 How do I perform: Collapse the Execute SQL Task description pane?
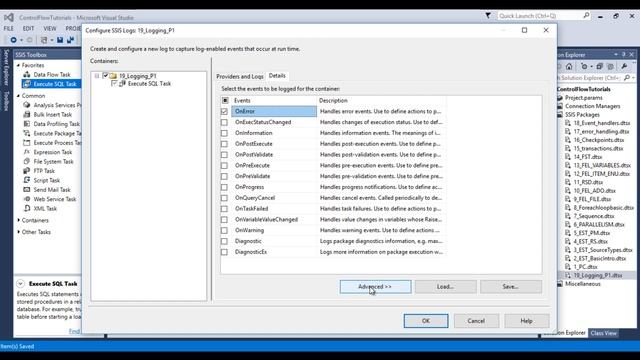pyautogui.click(x=20, y=283)
